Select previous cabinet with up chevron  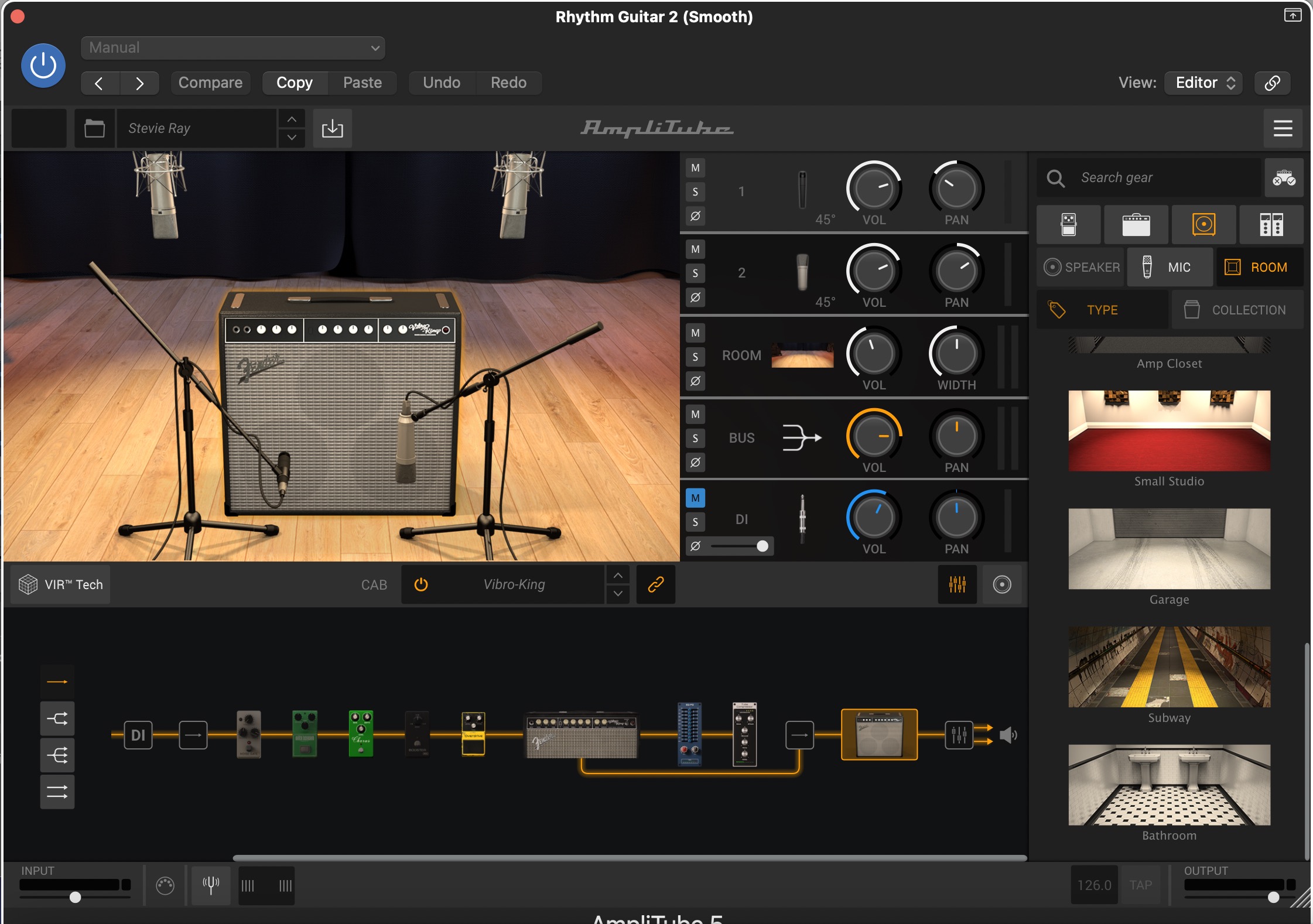(618, 575)
